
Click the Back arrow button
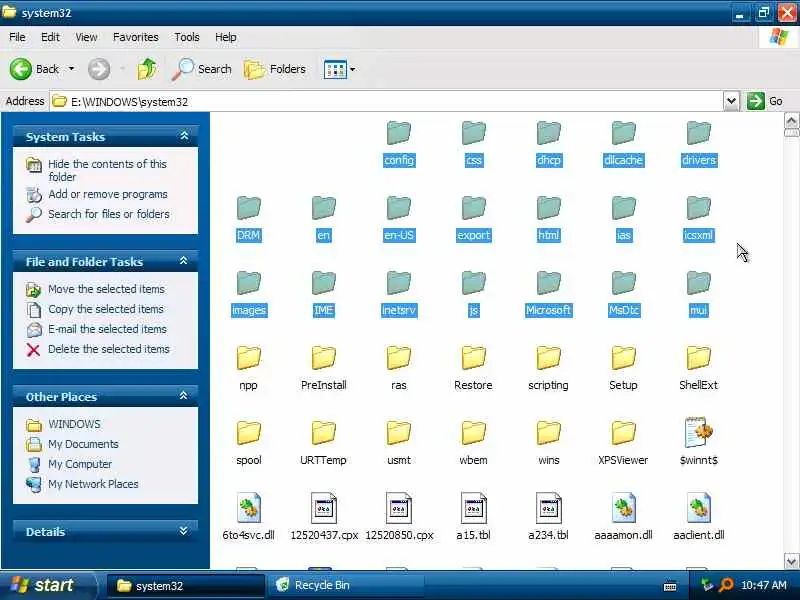tap(21, 69)
